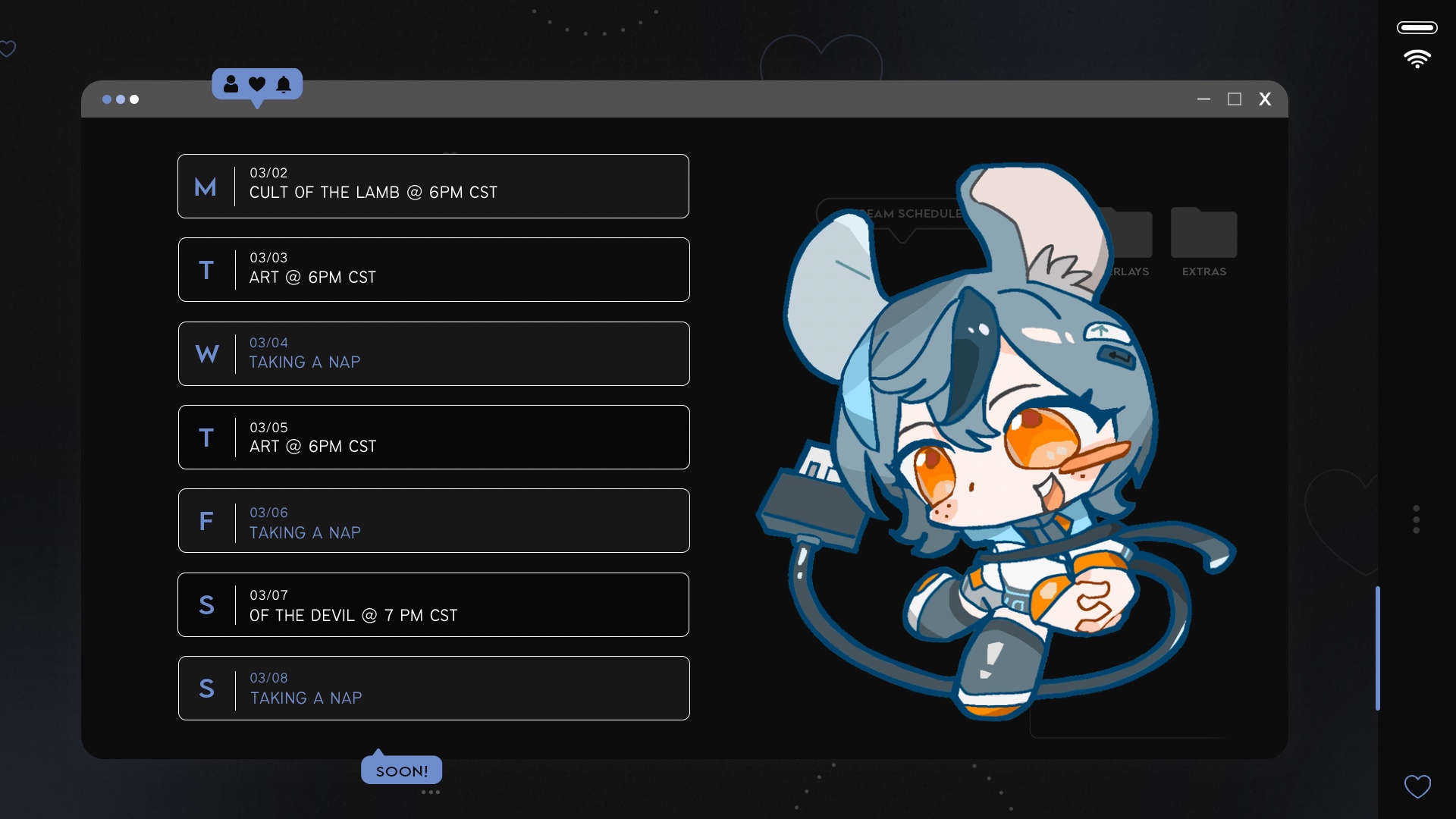Click the heart icon in blue bubble
This screenshot has width=1456, height=819.
pos(257,84)
